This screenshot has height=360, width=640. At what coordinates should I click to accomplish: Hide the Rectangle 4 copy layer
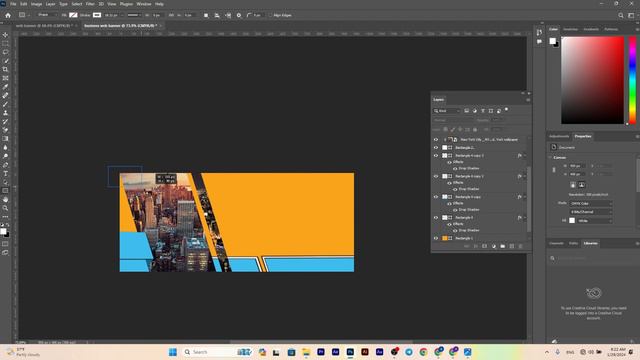(x=436, y=197)
